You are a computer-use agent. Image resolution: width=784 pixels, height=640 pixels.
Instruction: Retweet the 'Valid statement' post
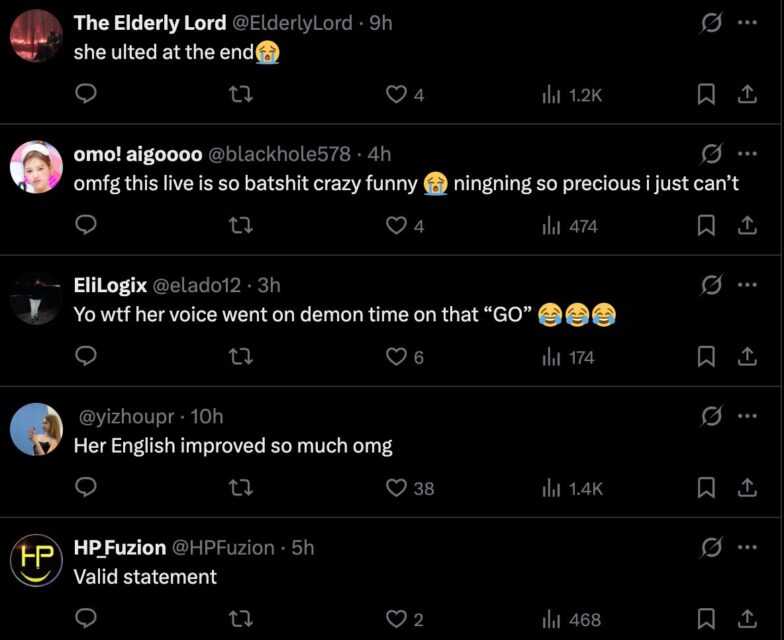pos(240,619)
